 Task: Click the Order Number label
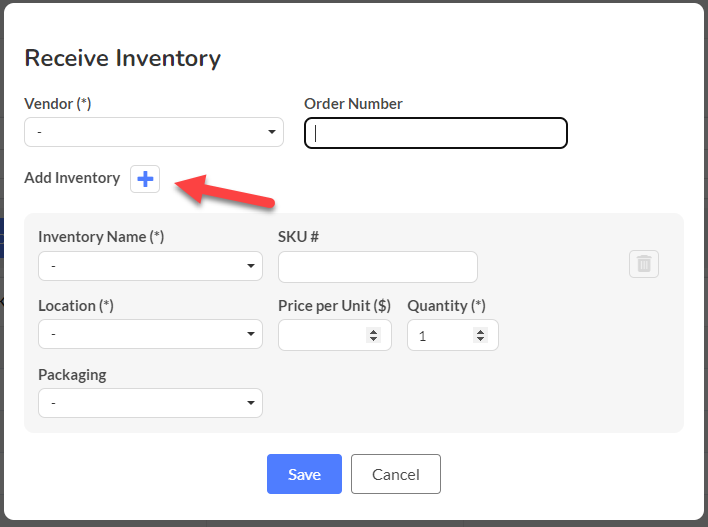[353, 104]
